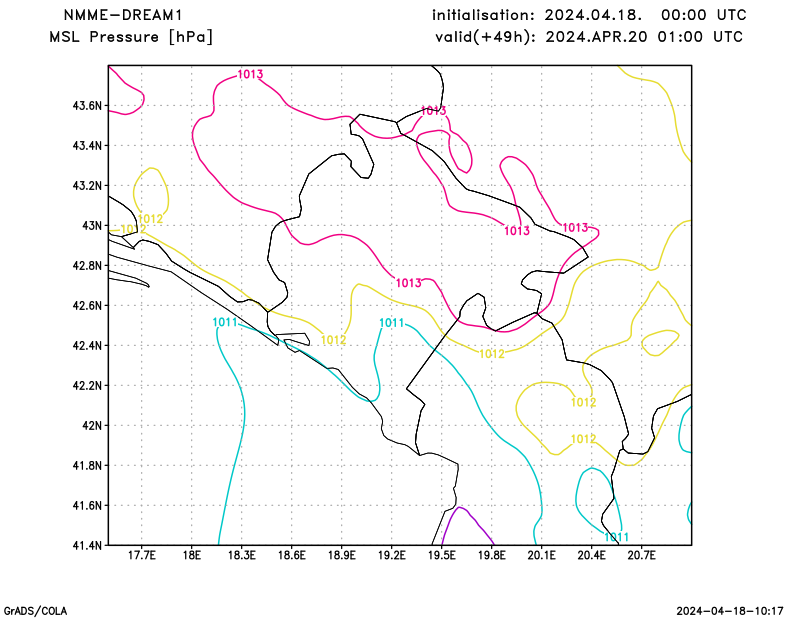800x618 pixels.
Task: Select the 20.4E longitude label
Action: pos(592,555)
